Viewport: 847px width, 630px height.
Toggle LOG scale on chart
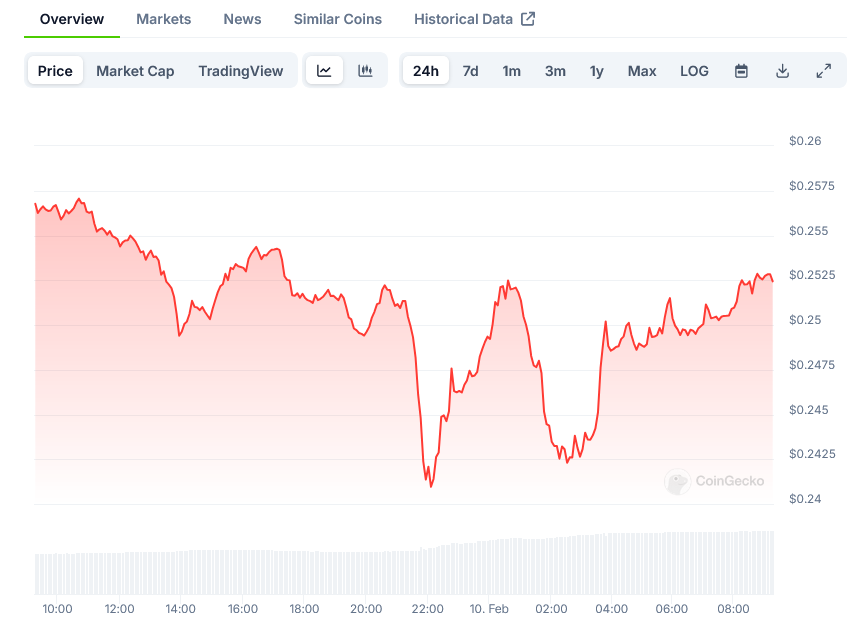click(694, 71)
